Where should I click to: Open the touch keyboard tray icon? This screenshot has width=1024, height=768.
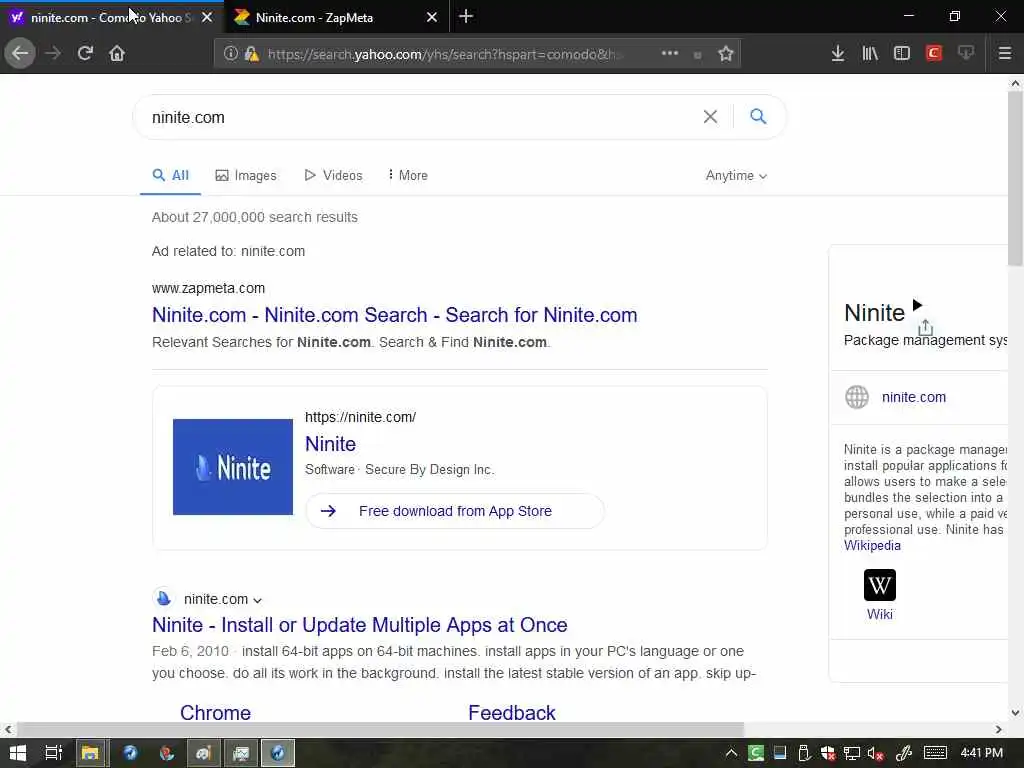pos(935,753)
